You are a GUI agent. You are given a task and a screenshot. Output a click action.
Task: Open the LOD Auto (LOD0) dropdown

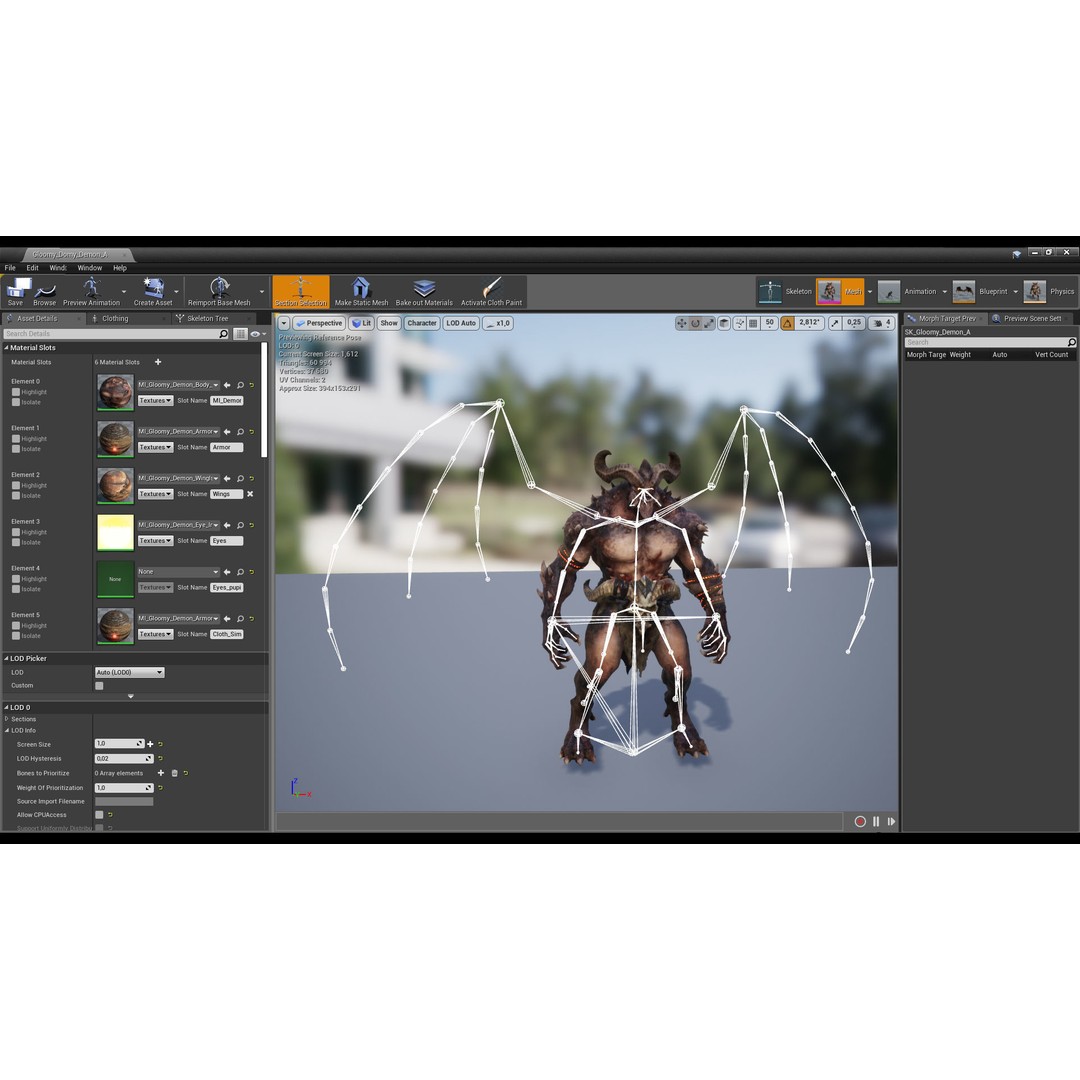[129, 672]
